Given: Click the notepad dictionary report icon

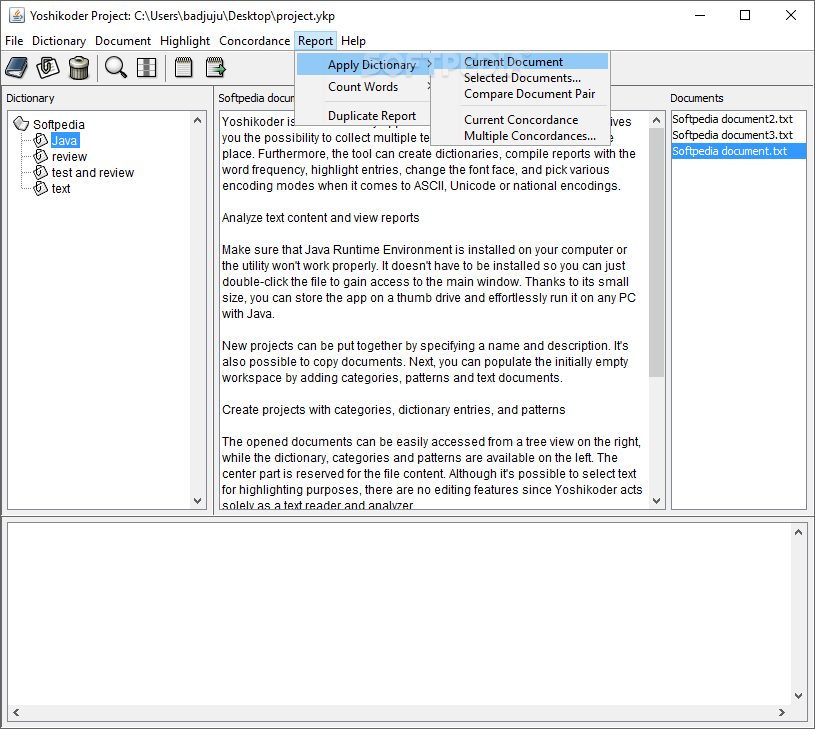Looking at the screenshot, I should coord(183,68).
